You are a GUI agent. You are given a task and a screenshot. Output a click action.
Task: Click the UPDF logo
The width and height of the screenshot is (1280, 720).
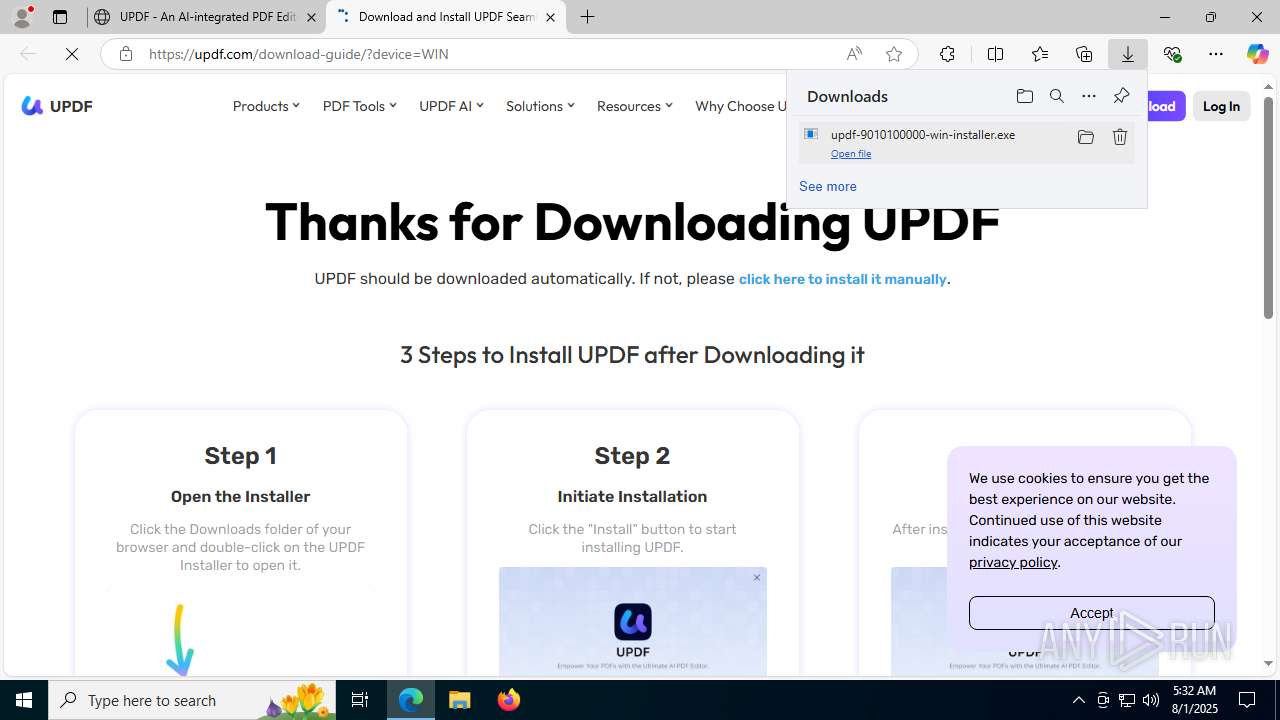coord(57,106)
